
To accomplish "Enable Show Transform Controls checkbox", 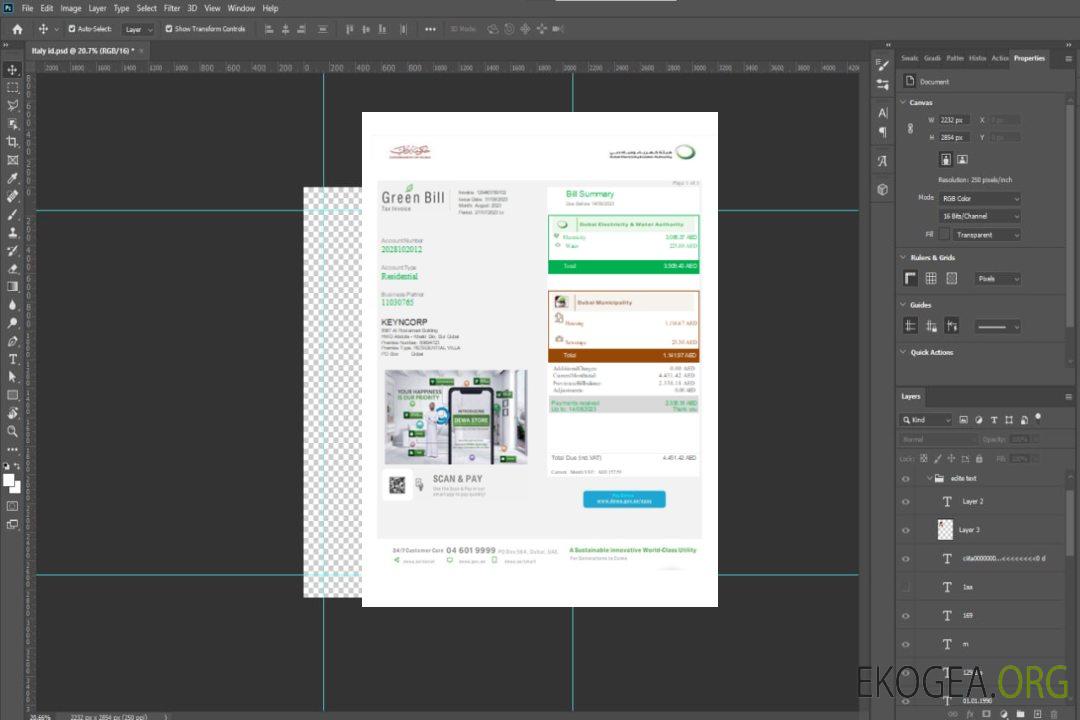I will tap(169, 29).
